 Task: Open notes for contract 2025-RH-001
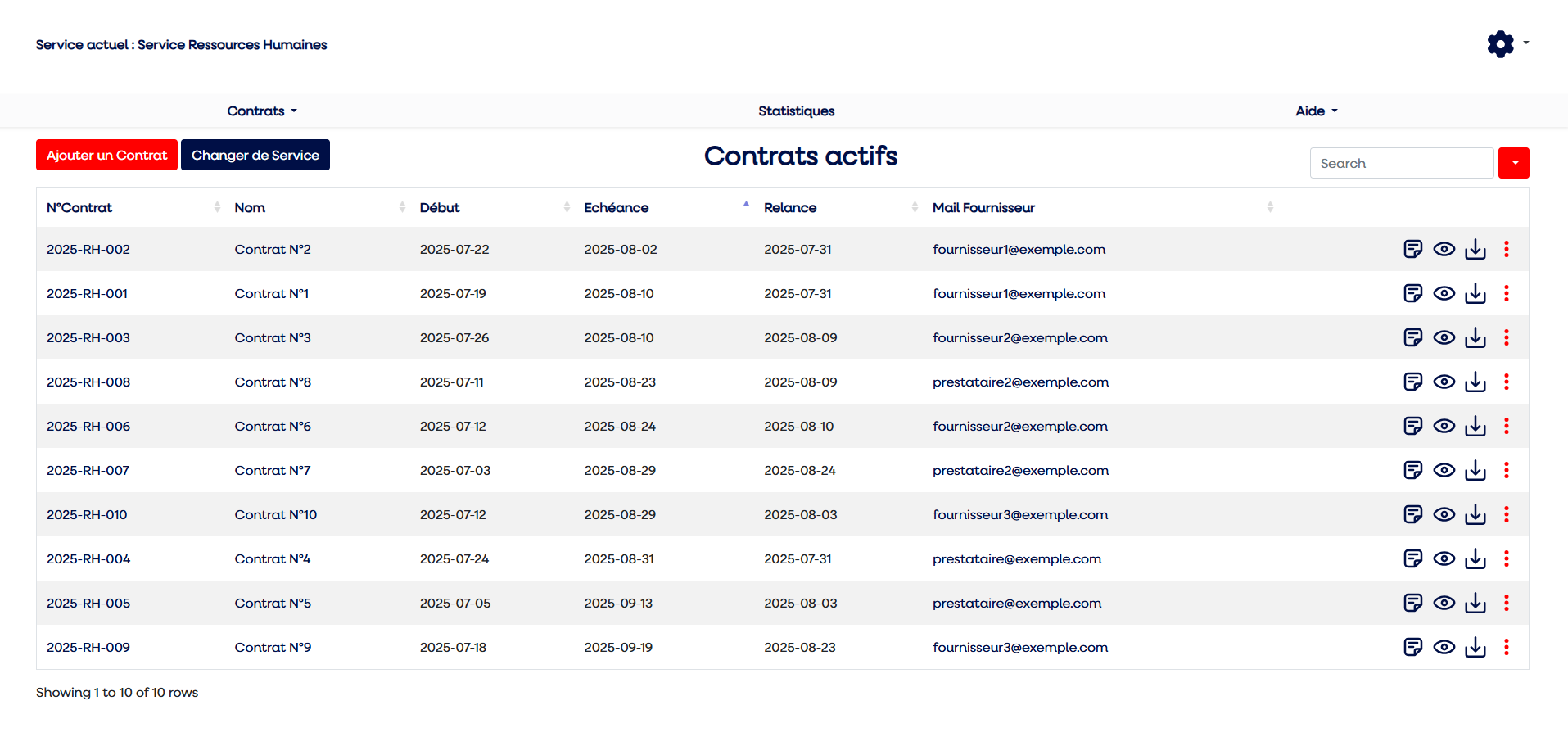click(1413, 293)
